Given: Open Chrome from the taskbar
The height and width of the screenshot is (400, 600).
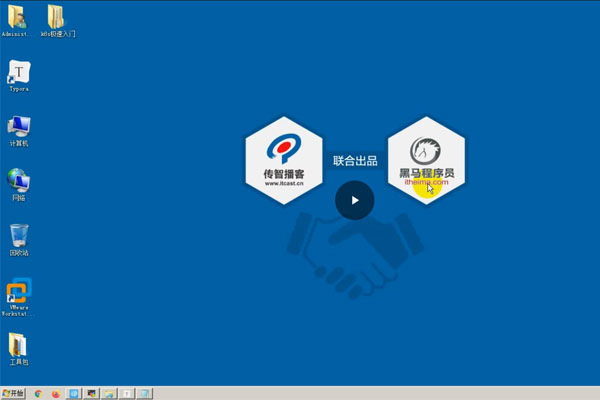Looking at the screenshot, I should 38,393.
